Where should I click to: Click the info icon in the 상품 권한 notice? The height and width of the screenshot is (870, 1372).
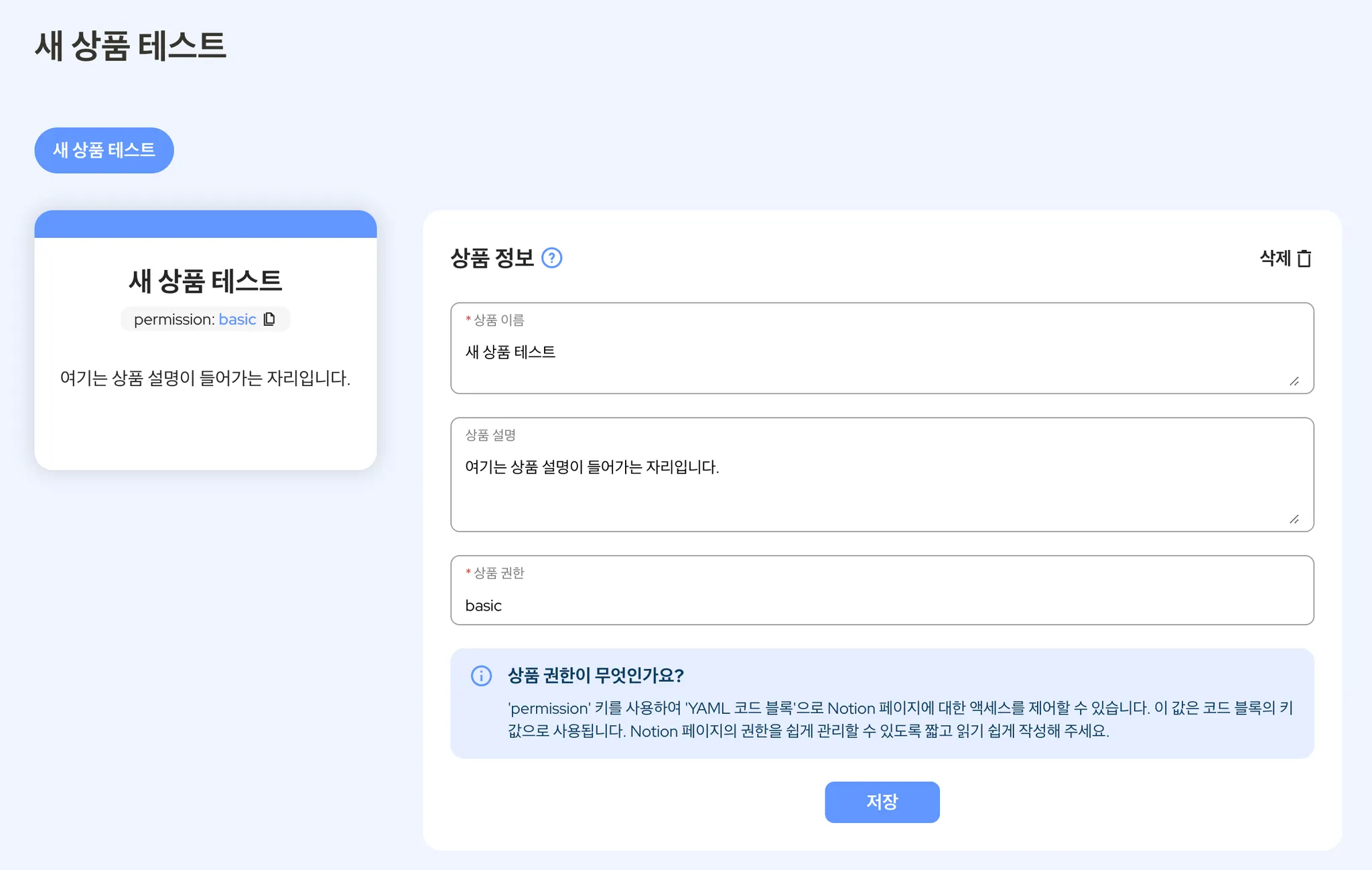point(481,676)
